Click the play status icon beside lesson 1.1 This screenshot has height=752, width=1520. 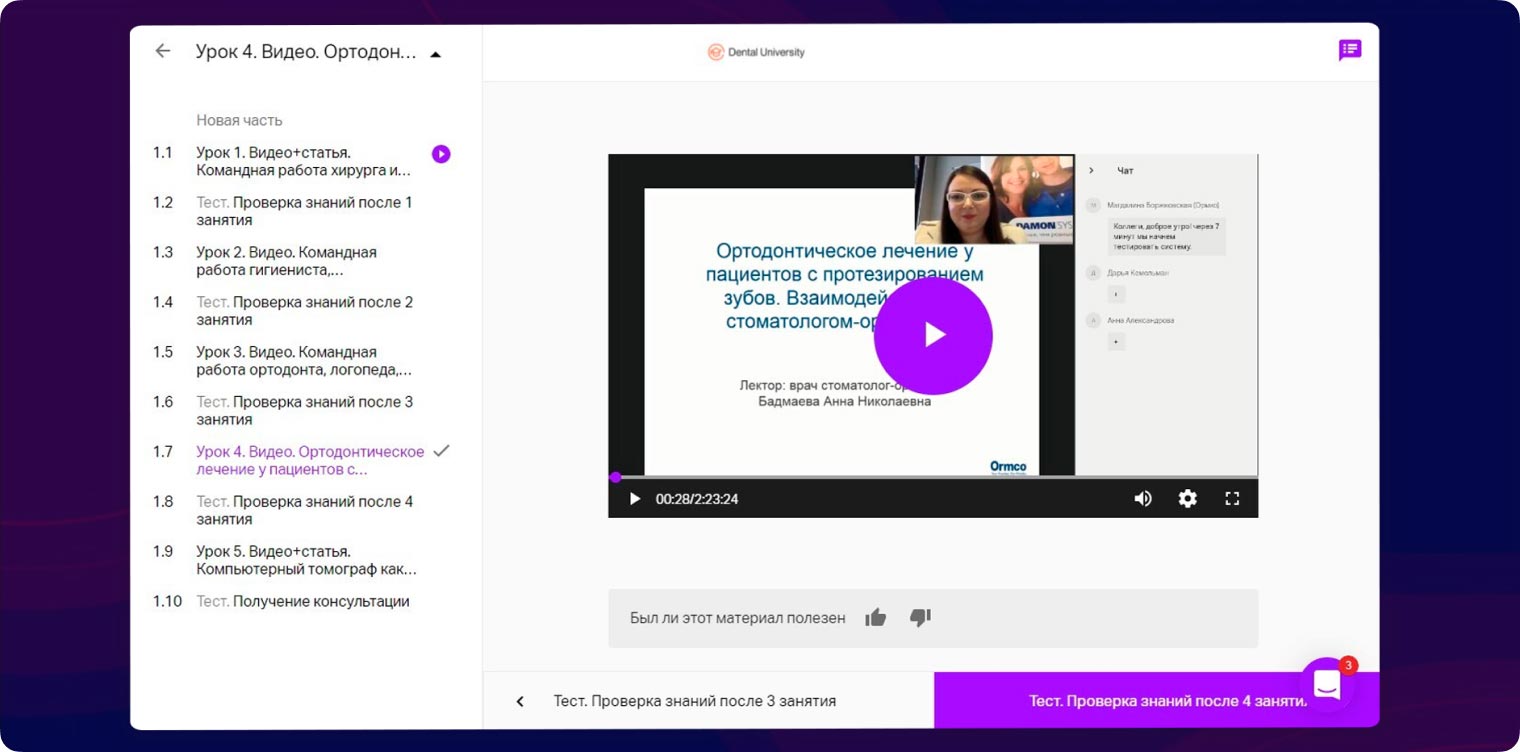pyautogui.click(x=441, y=154)
